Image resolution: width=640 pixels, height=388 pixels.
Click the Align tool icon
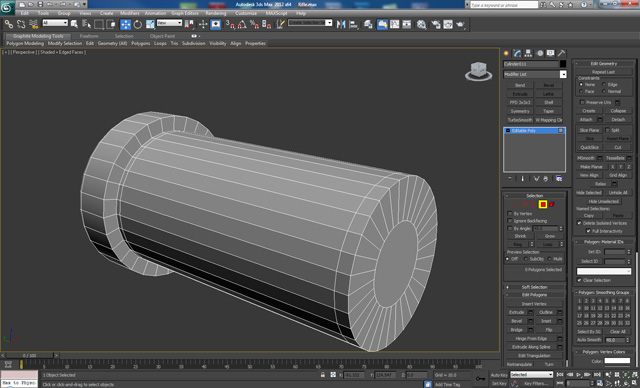(353, 24)
